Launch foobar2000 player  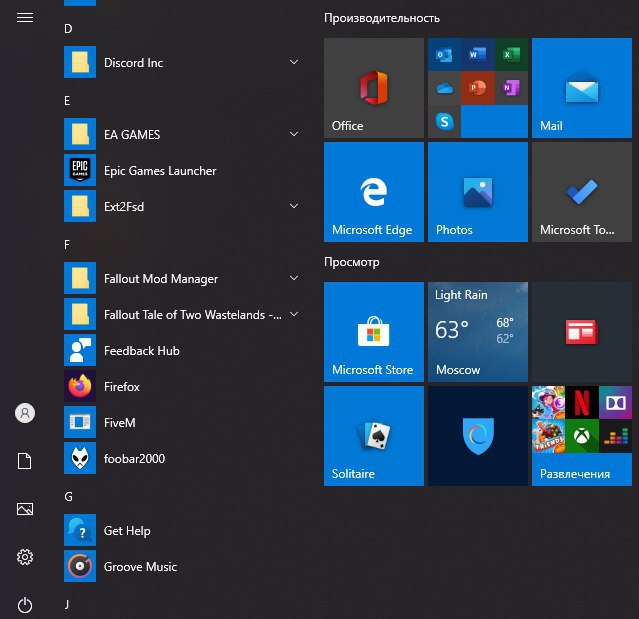183,458
